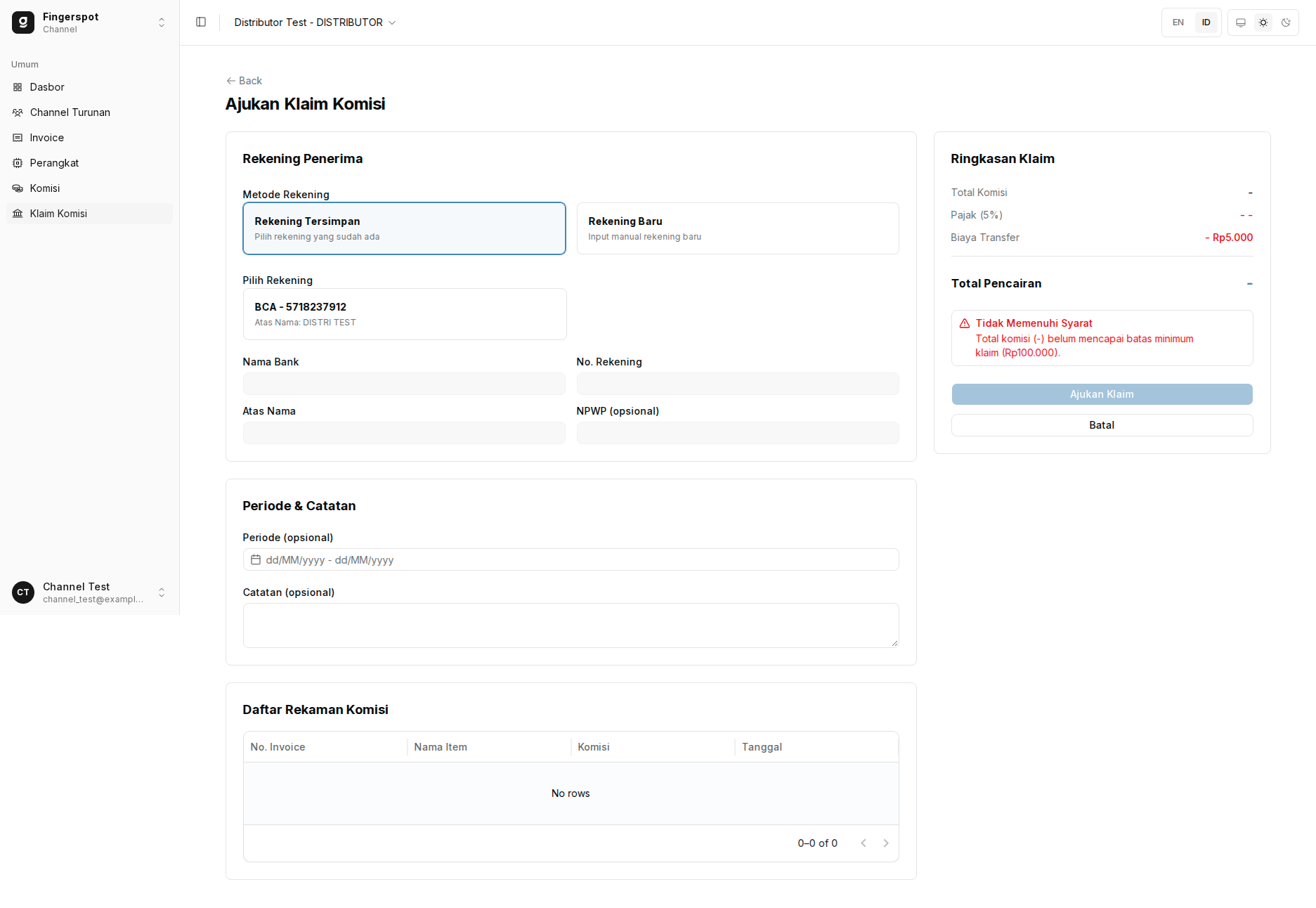Click the CT user avatar

[x=23, y=592]
